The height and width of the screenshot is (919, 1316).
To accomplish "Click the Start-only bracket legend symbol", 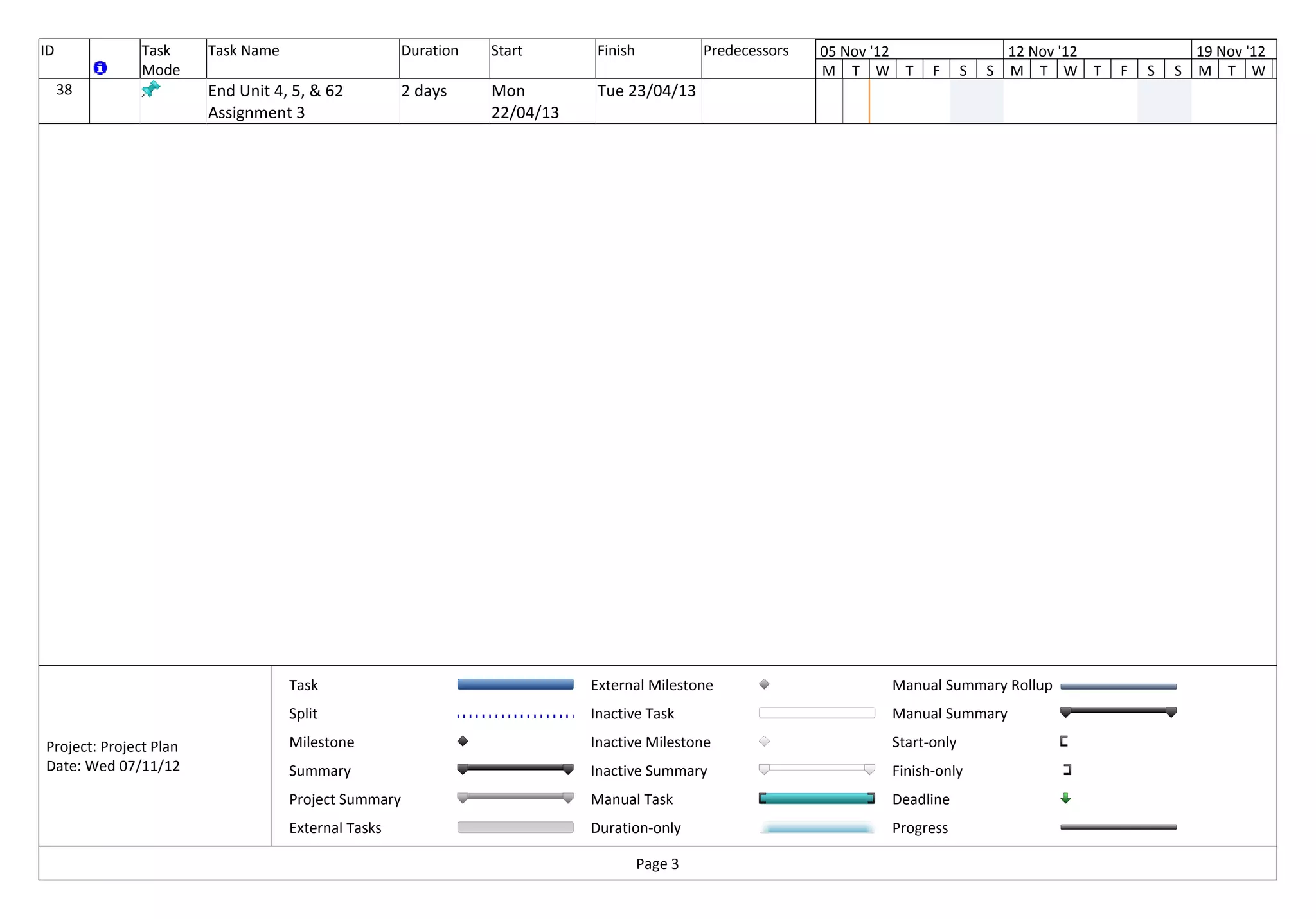I will point(1063,741).
